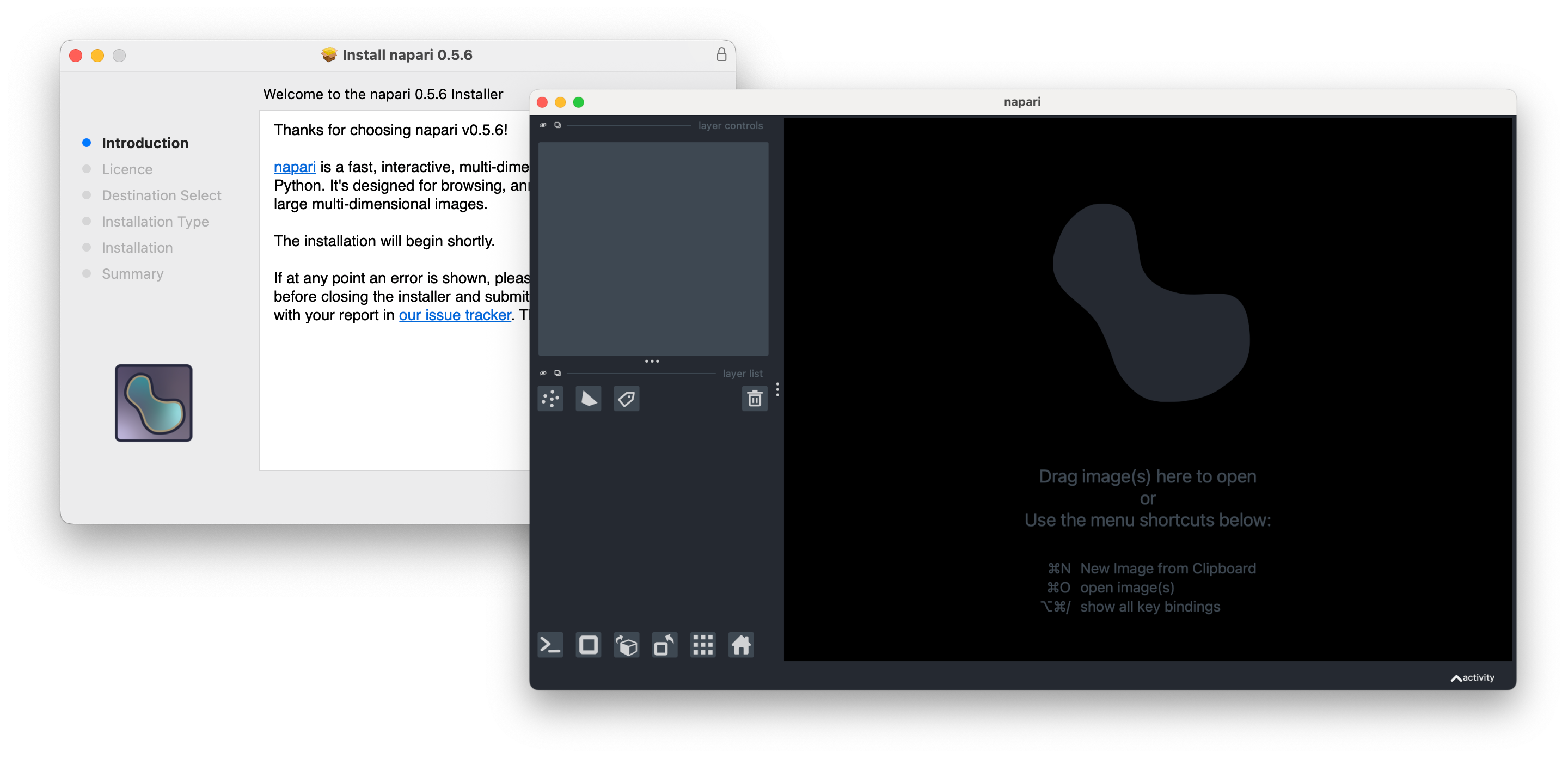Image resolution: width=1568 pixels, height=758 pixels.
Task: Delete selected layer with trash icon
Action: tap(754, 399)
